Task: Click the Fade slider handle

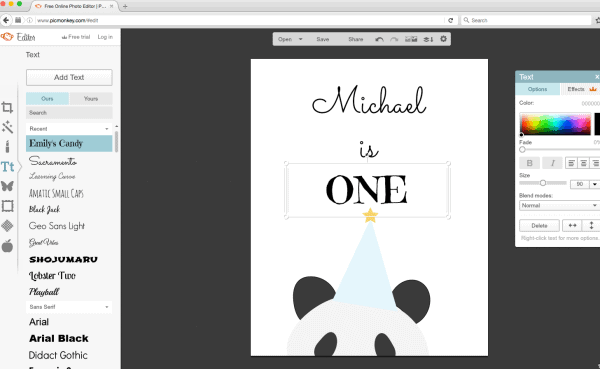Action: pos(522,150)
